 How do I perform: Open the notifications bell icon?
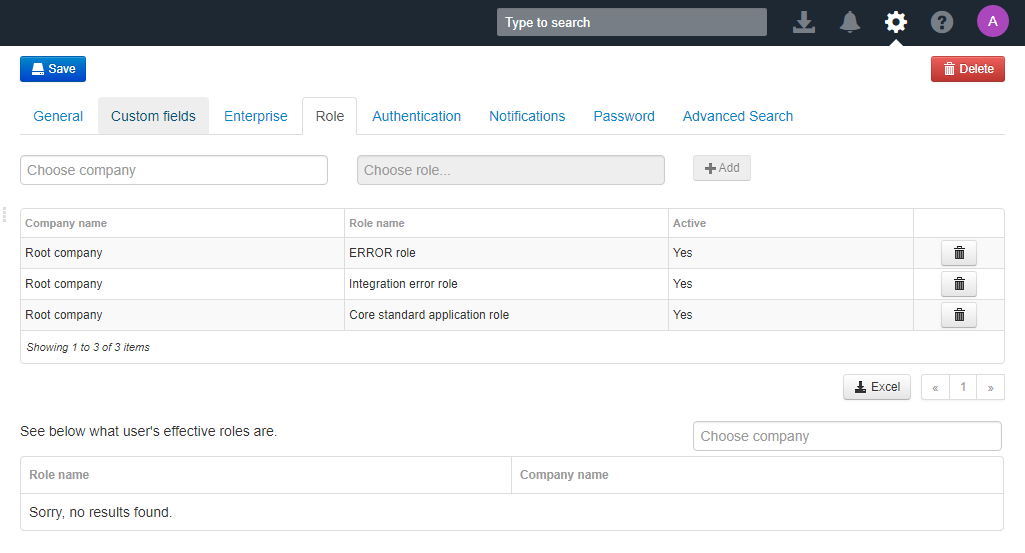click(849, 22)
